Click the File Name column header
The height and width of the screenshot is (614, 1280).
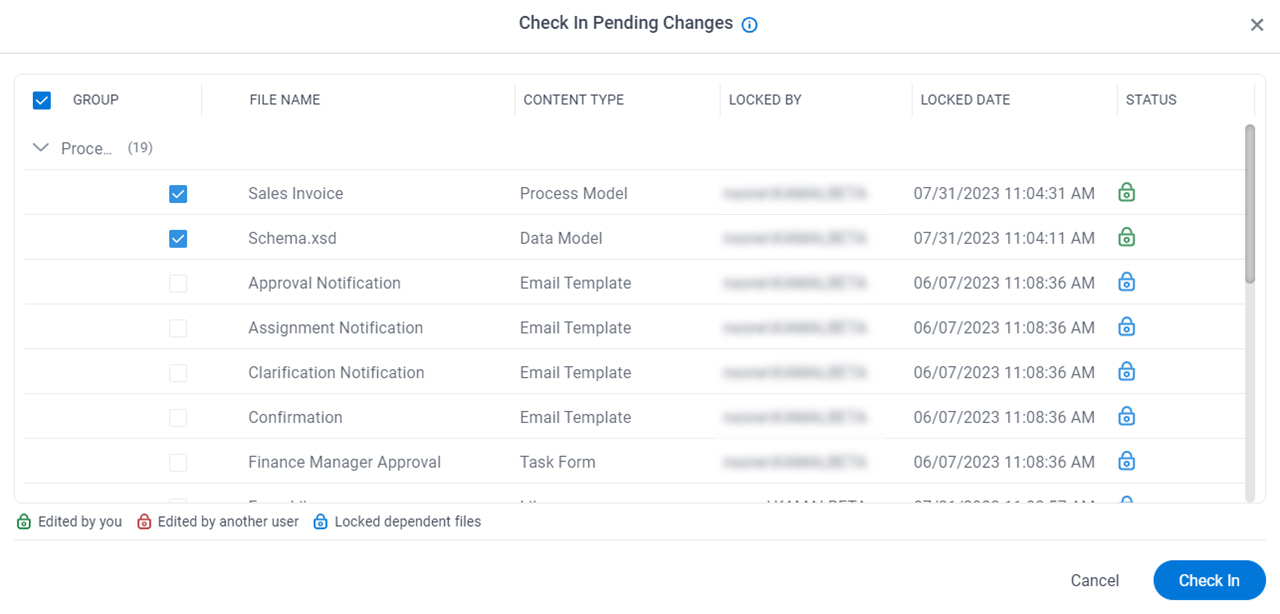pos(285,100)
